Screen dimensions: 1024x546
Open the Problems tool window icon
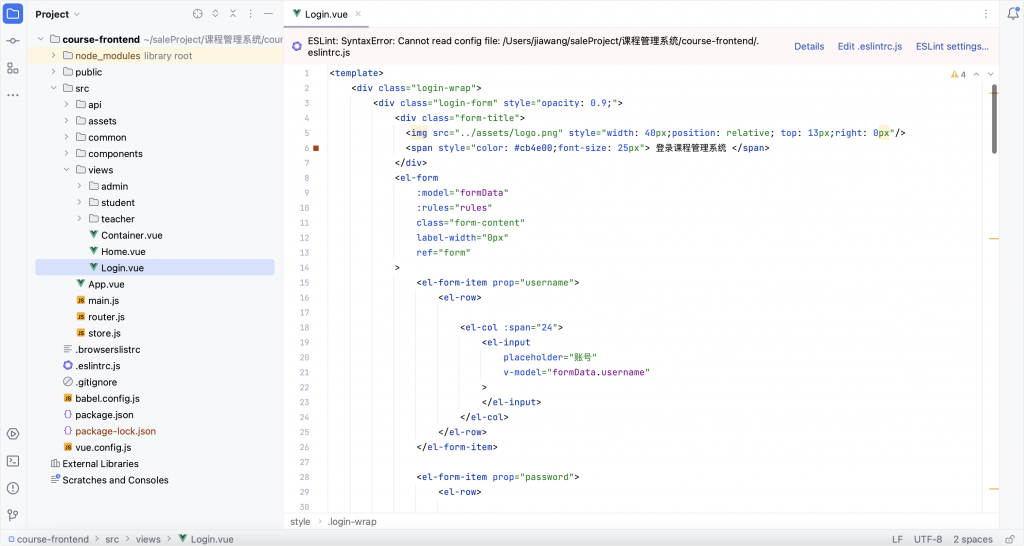pyautogui.click(x=13, y=488)
